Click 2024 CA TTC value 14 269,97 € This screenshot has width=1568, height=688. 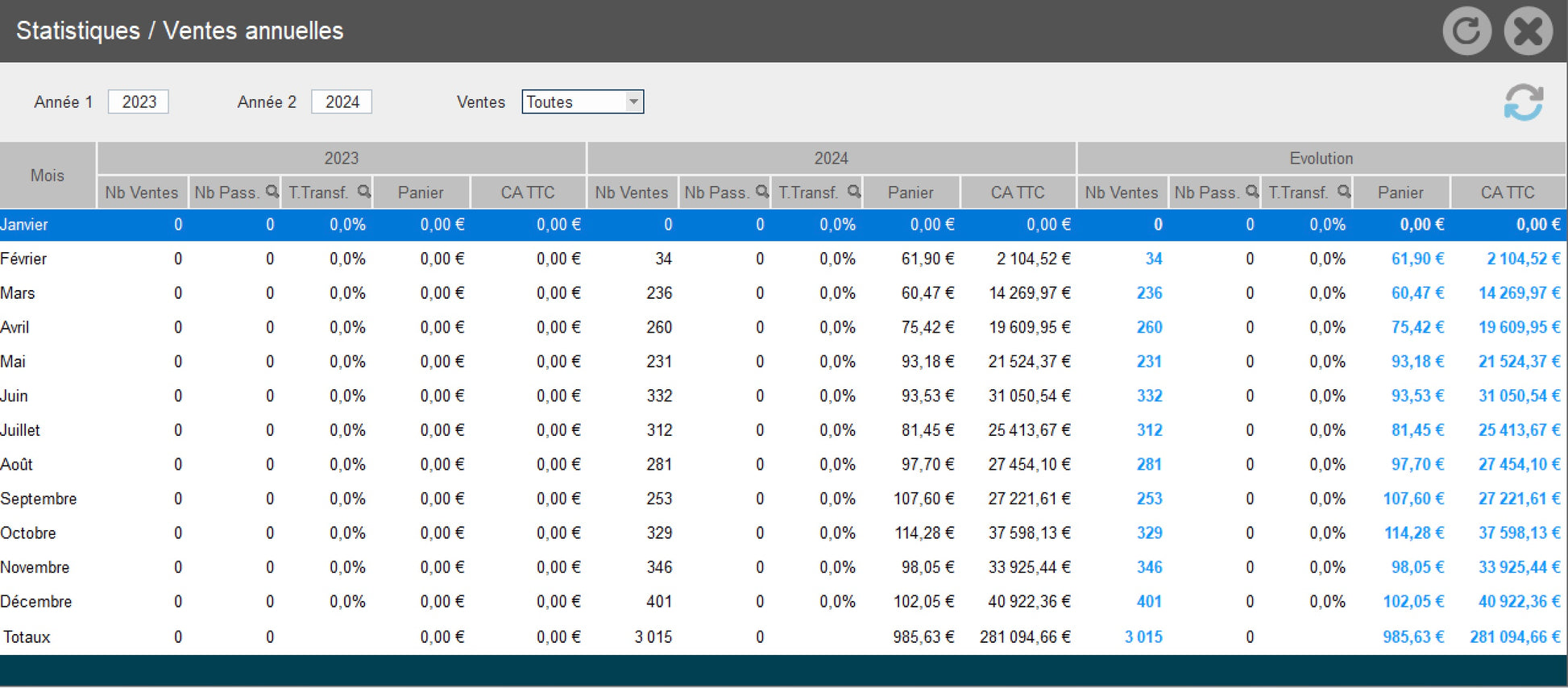(x=1030, y=293)
